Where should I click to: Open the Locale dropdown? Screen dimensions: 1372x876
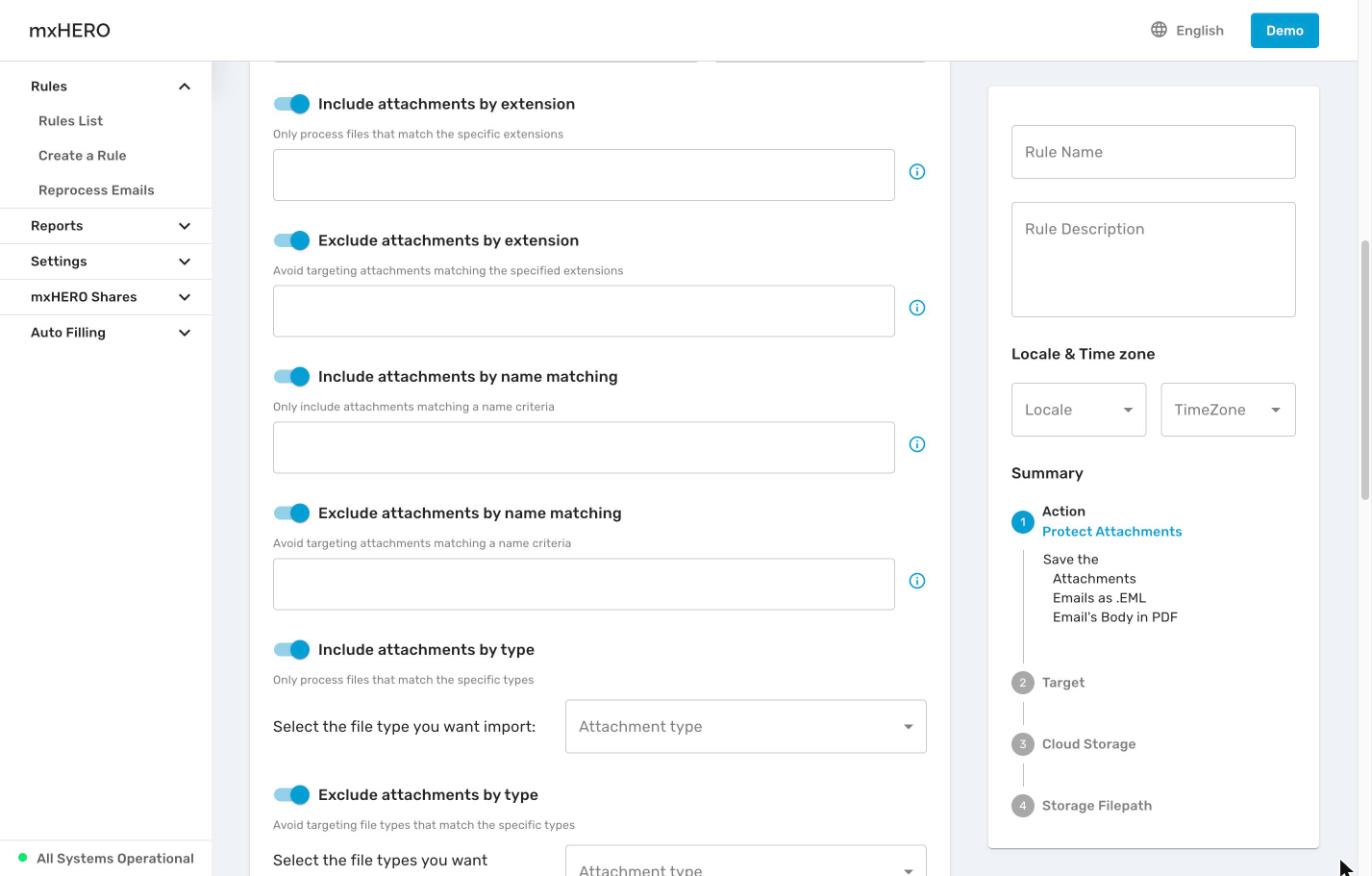(x=1079, y=410)
